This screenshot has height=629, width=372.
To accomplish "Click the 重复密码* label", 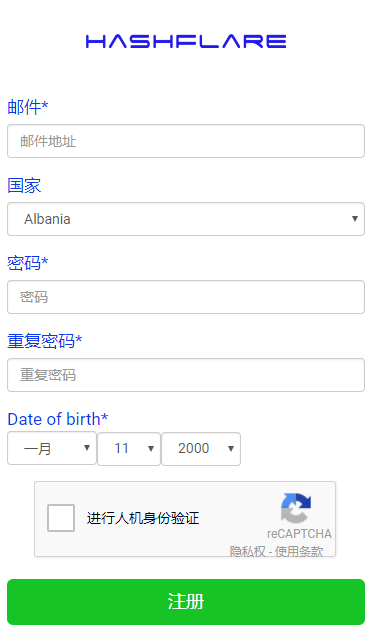I will point(45,341).
